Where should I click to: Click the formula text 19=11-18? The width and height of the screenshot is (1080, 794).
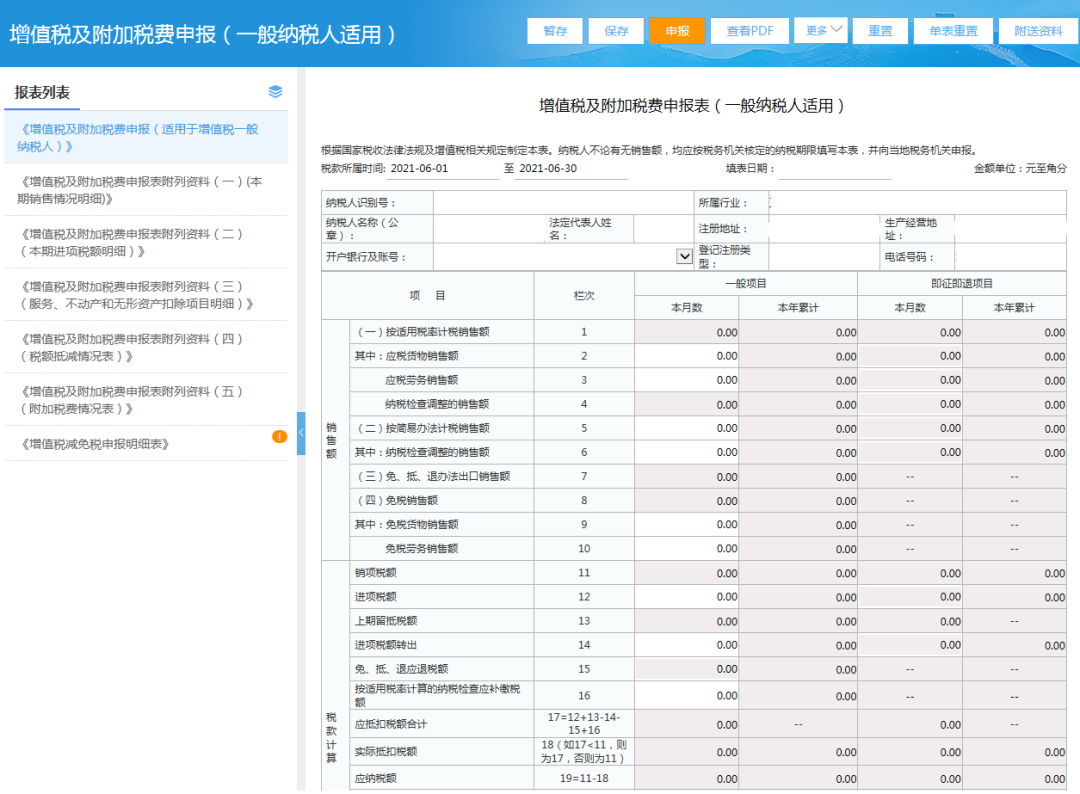tap(583, 778)
